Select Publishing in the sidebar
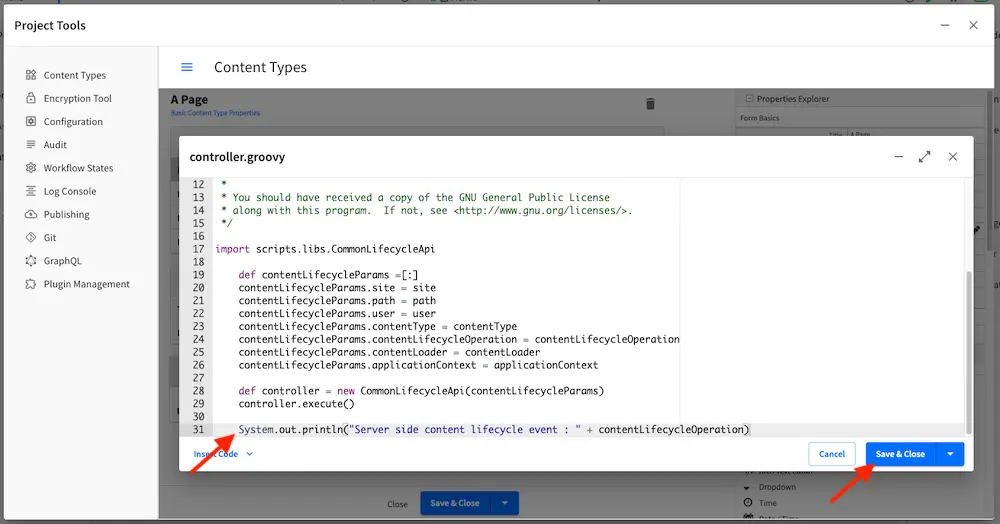Image resolution: width=1000 pixels, height=524 pixels. [66, 215]
